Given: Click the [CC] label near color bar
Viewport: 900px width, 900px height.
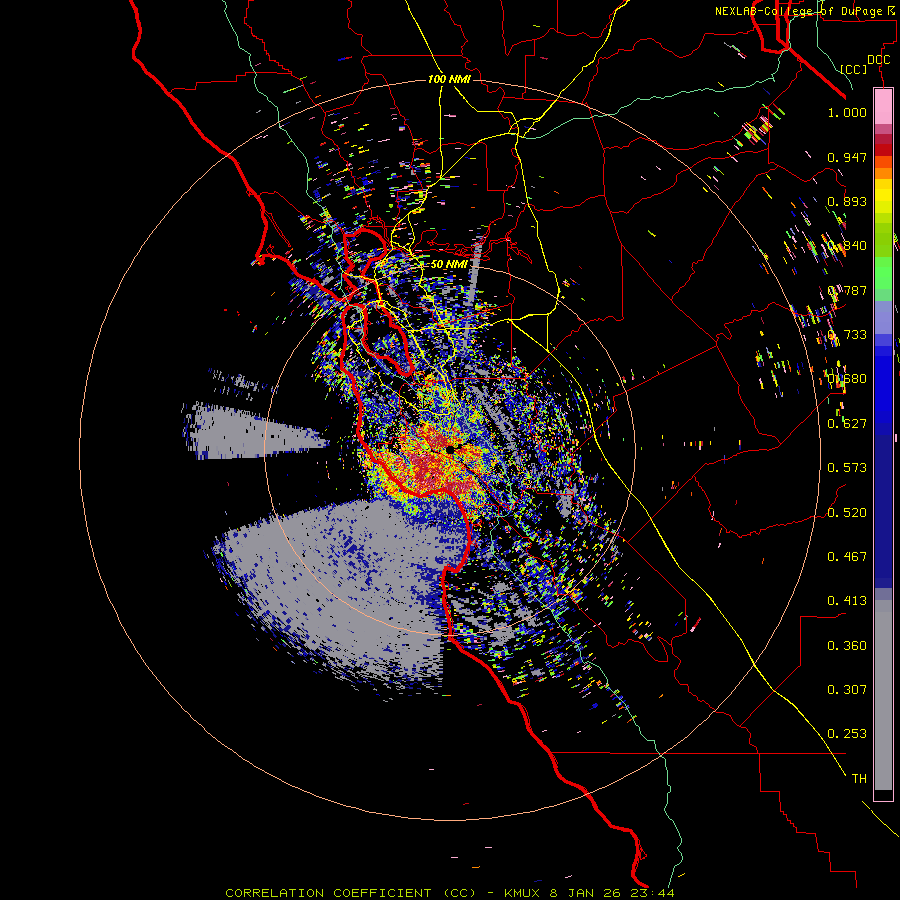Looking at the screenshot, I should click(854, 69).
